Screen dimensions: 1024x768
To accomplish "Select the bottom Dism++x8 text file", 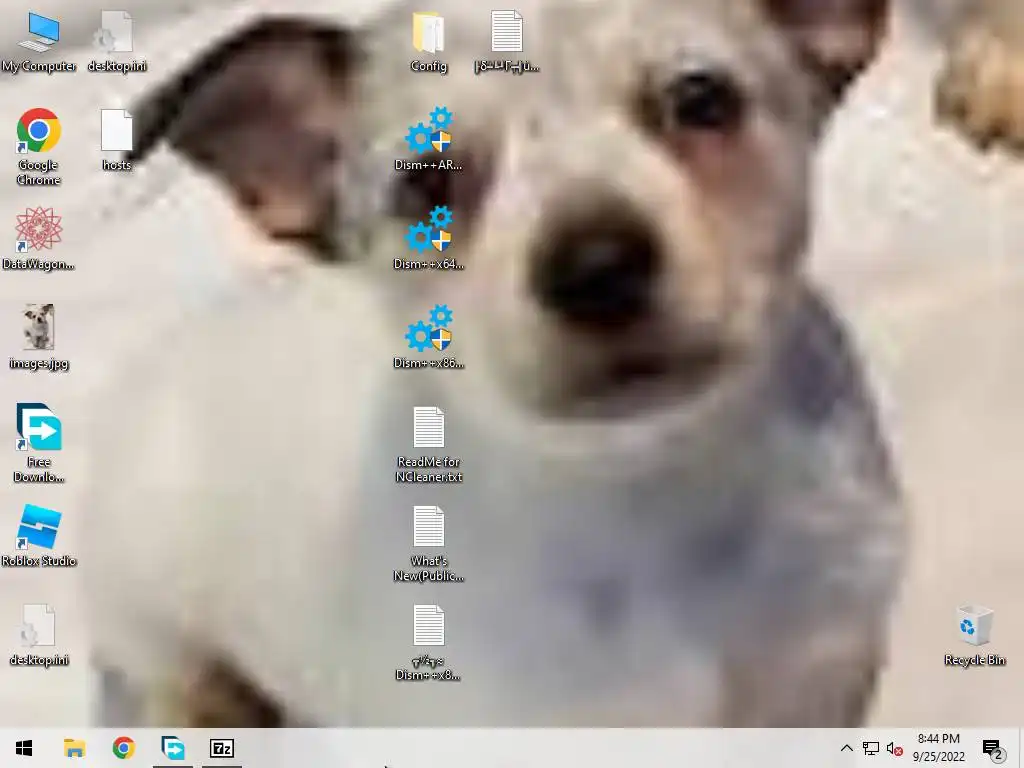I will (429, 643).
